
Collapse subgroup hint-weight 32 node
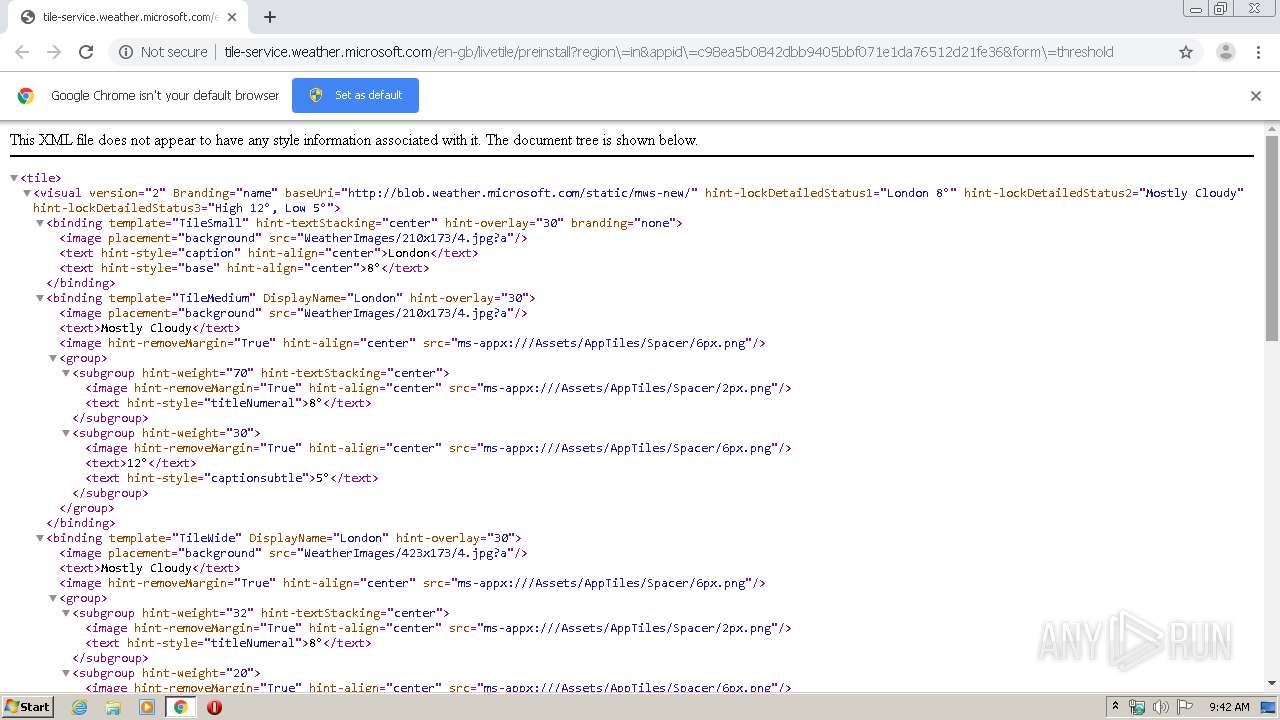click(x=66, y=613)
